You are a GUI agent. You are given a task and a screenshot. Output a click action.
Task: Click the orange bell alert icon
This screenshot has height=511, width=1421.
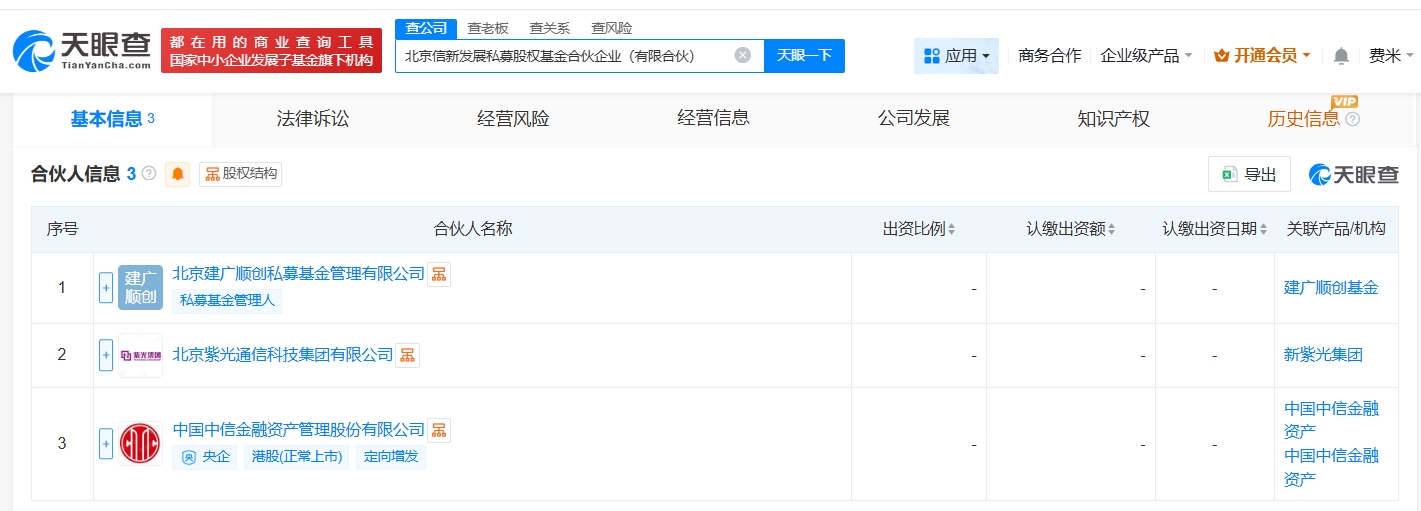pos(178,174)
